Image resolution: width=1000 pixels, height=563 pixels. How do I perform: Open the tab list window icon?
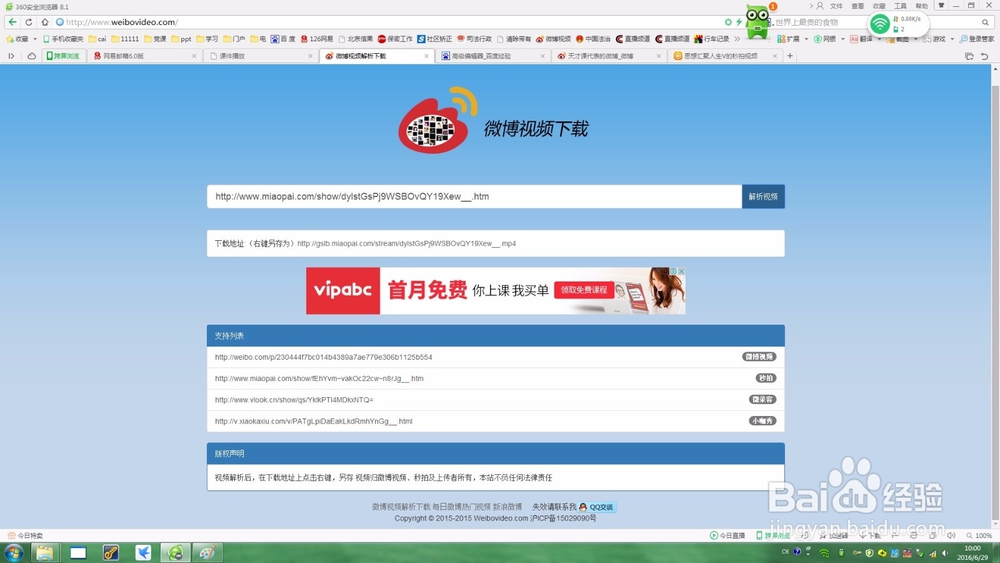point(969,56)
